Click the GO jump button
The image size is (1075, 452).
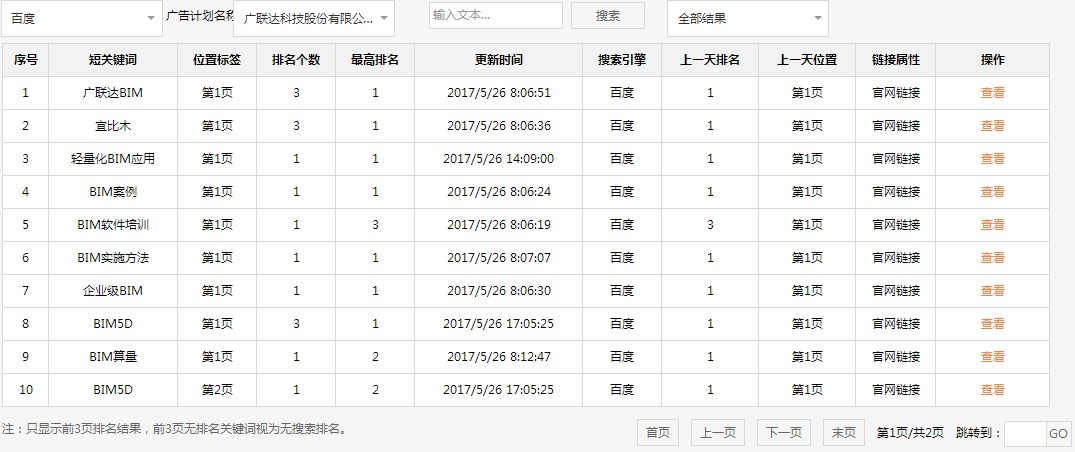pyautogui.click(x=1058, y=433)
